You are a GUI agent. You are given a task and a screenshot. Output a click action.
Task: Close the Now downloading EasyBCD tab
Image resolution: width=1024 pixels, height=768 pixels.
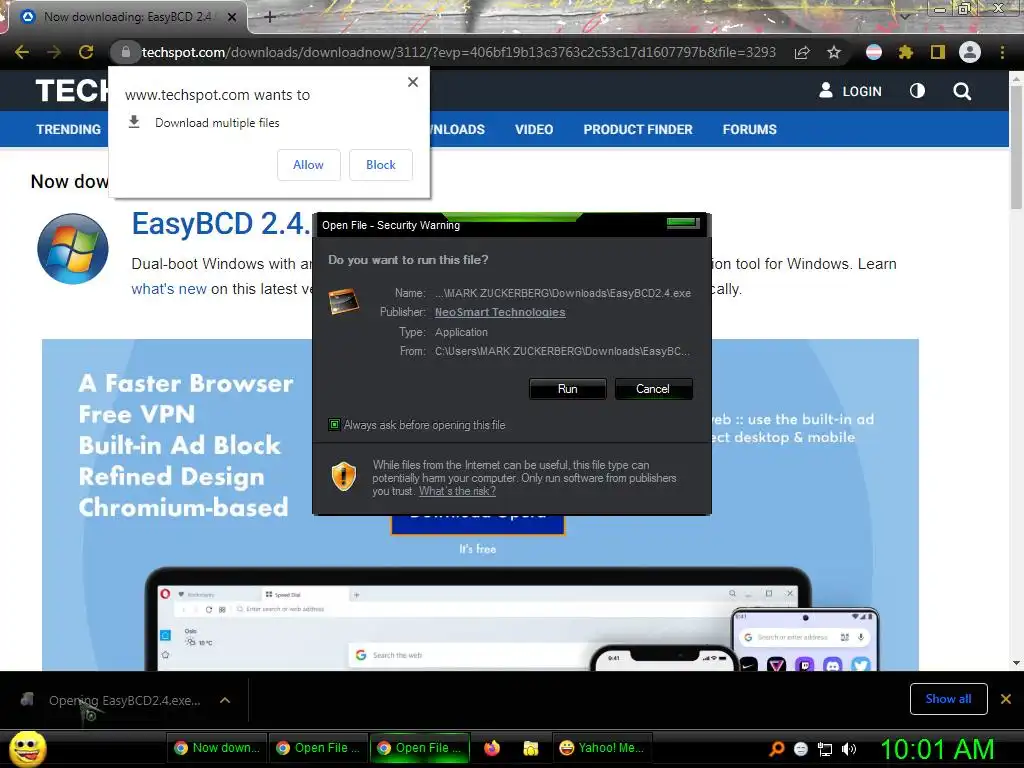click(x=231, y=18)
